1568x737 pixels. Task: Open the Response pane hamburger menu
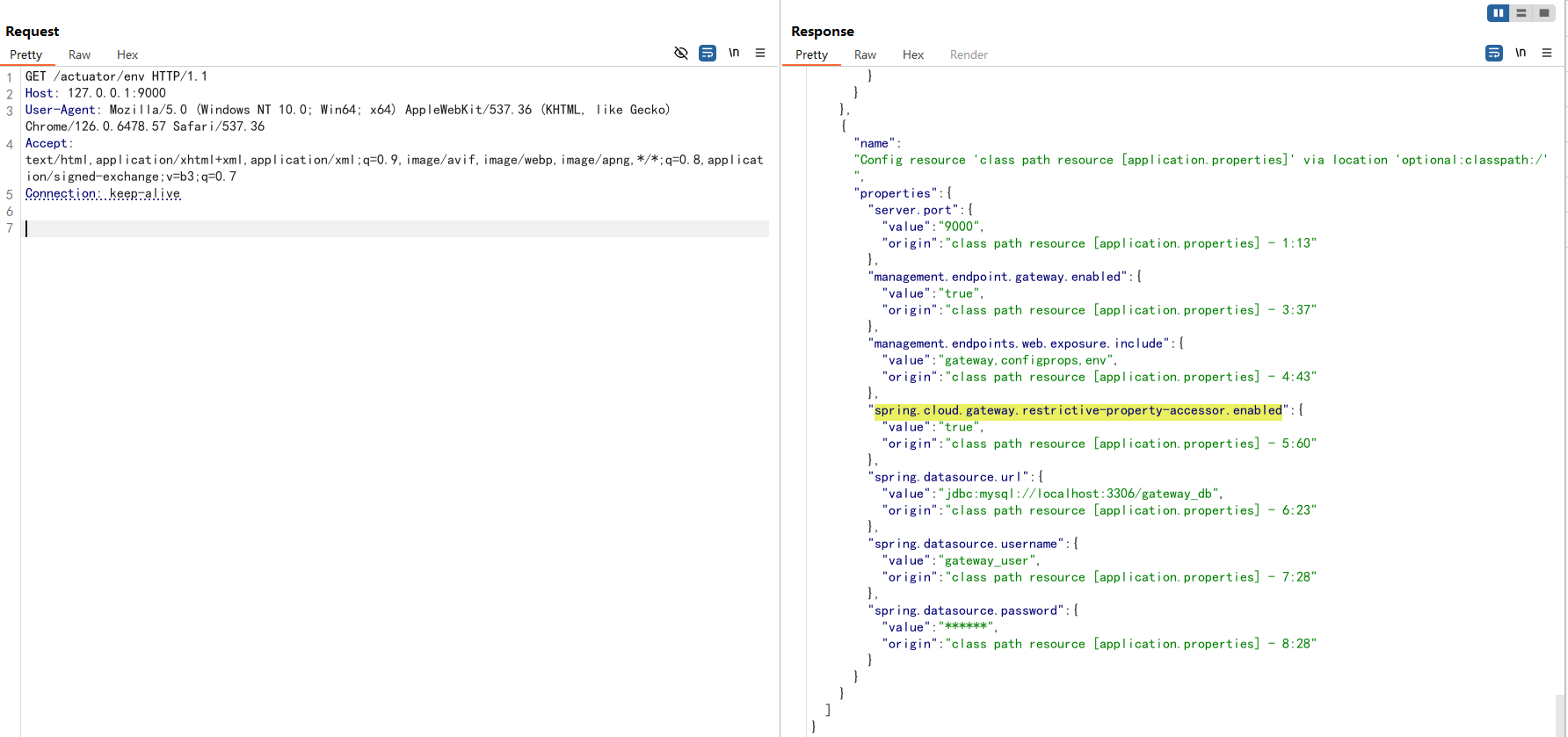(x=1547, y=53)
